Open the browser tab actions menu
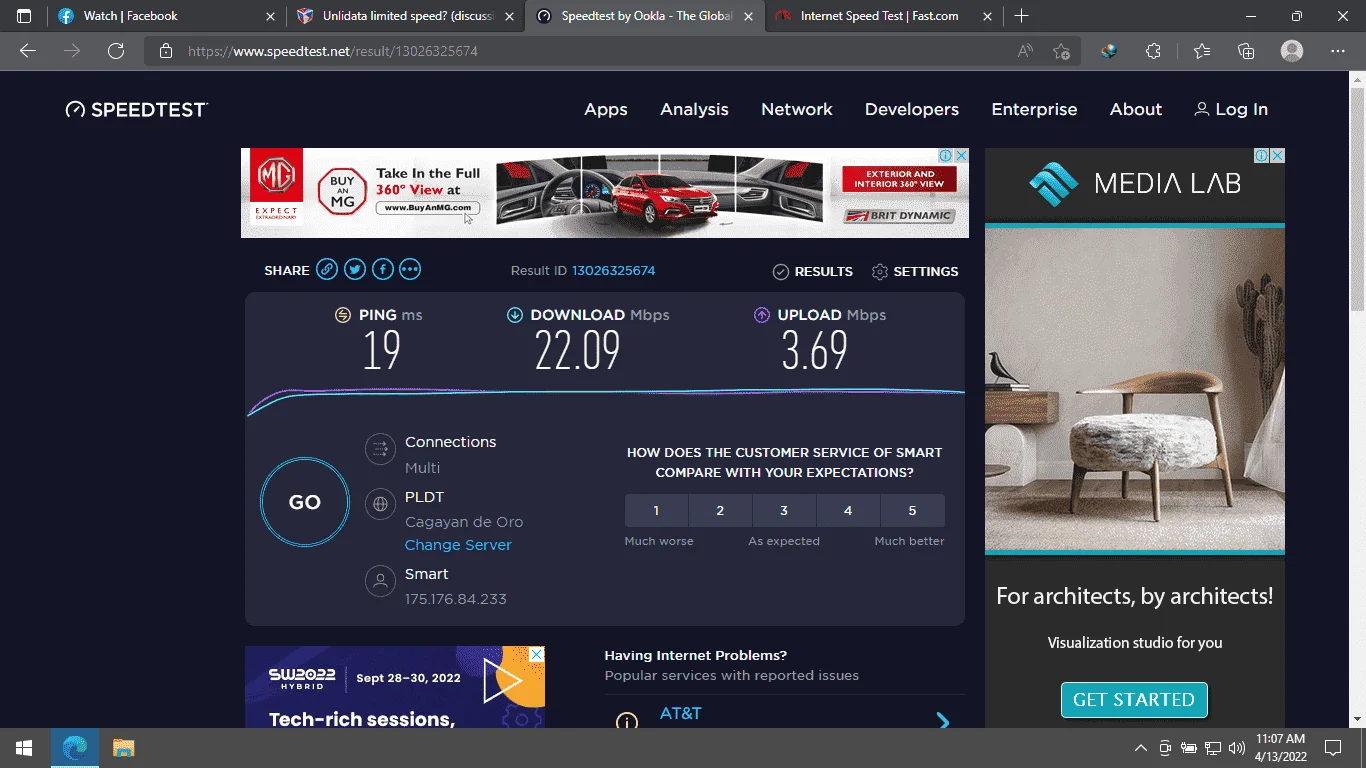1366x768 pixels. (x=24, y=16)
